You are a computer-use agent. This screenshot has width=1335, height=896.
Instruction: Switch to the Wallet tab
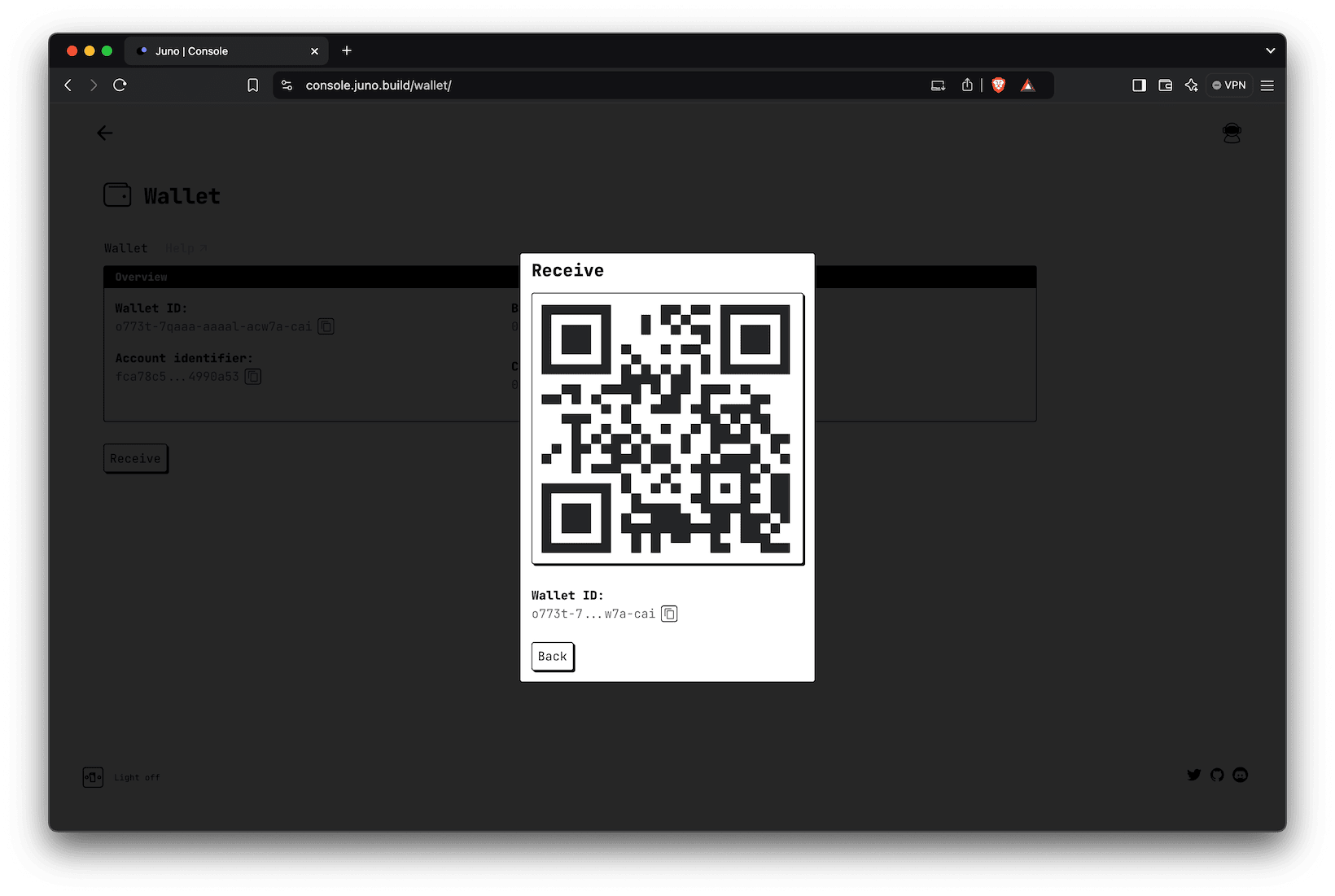coord(125,247)
